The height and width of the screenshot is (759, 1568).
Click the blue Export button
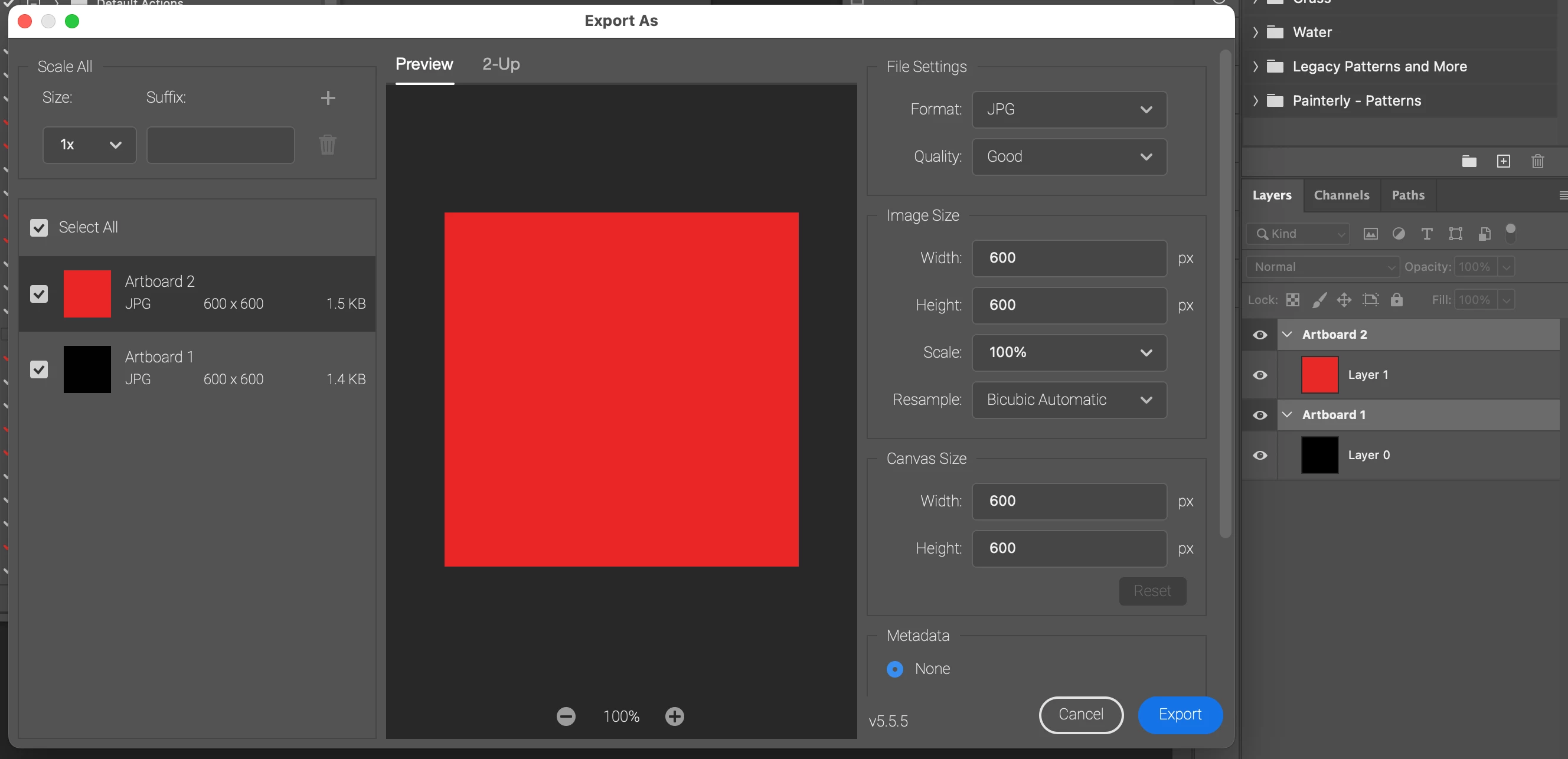pyautogui.click(x=1180, y=715)
